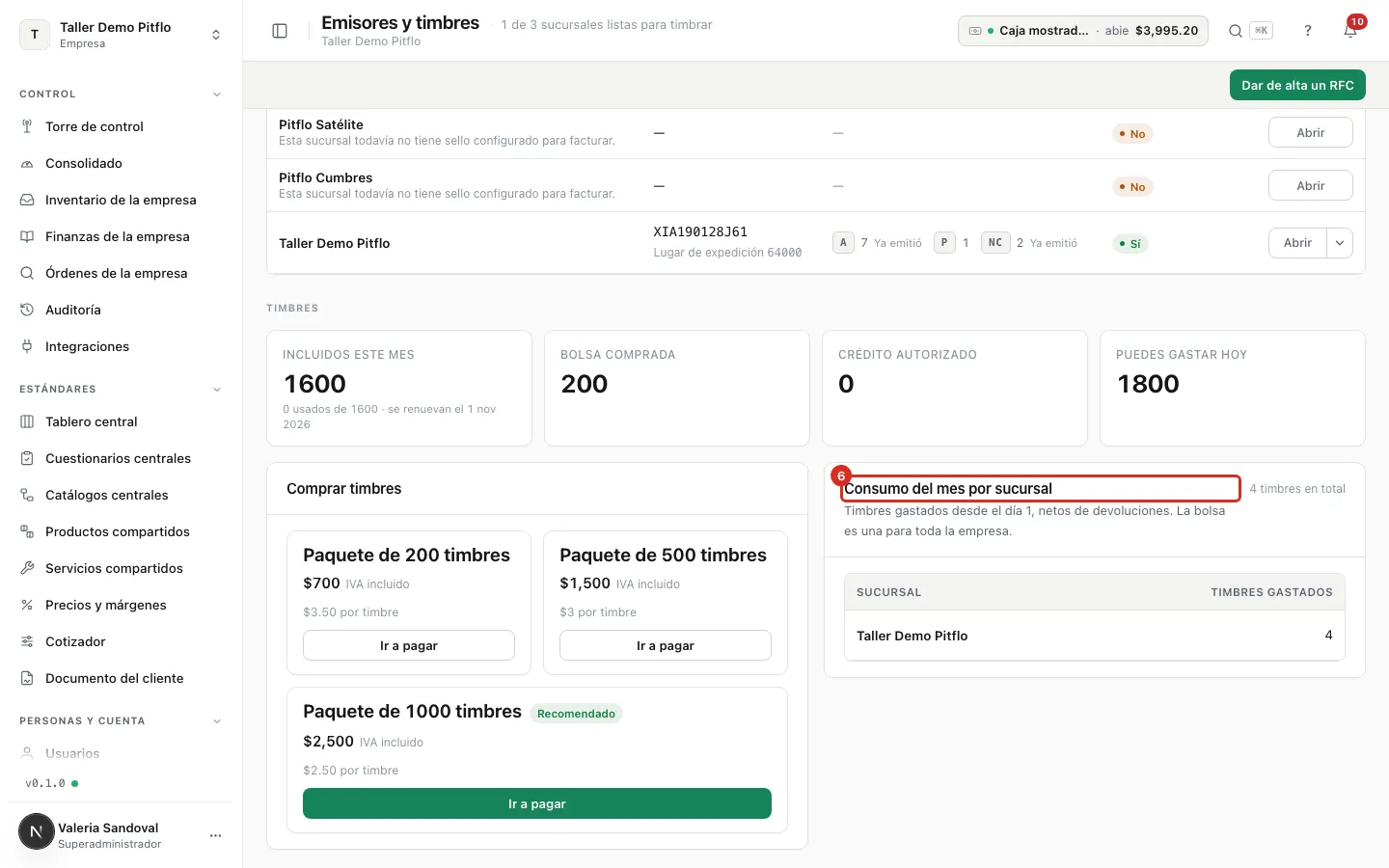Open the help question mark icon
The height and width of the screenshot is (868, 1389).
[1308, 31]
